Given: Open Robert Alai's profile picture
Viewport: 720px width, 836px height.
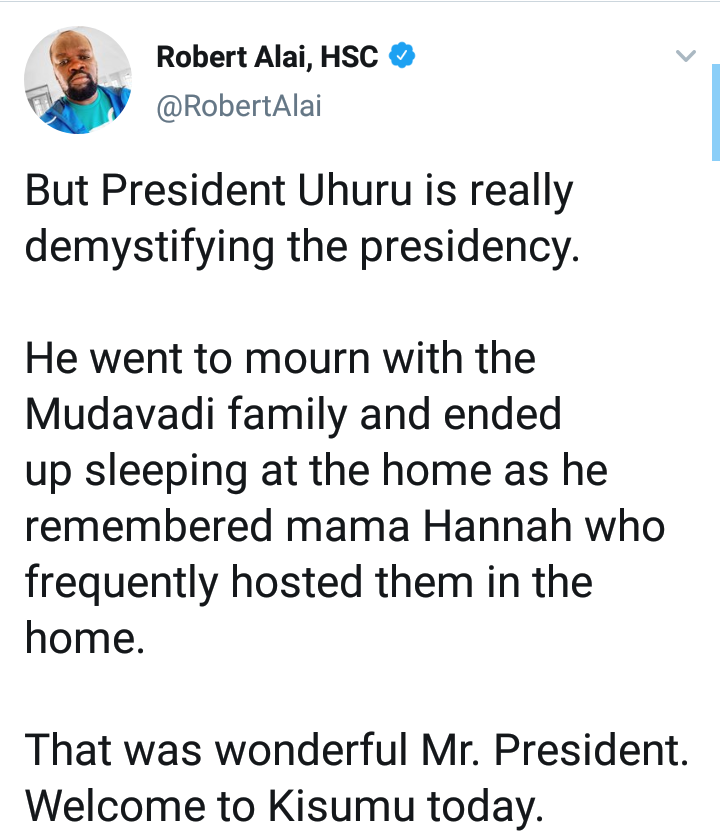Looking at the screenshot, I should click(x=78, y=80).
